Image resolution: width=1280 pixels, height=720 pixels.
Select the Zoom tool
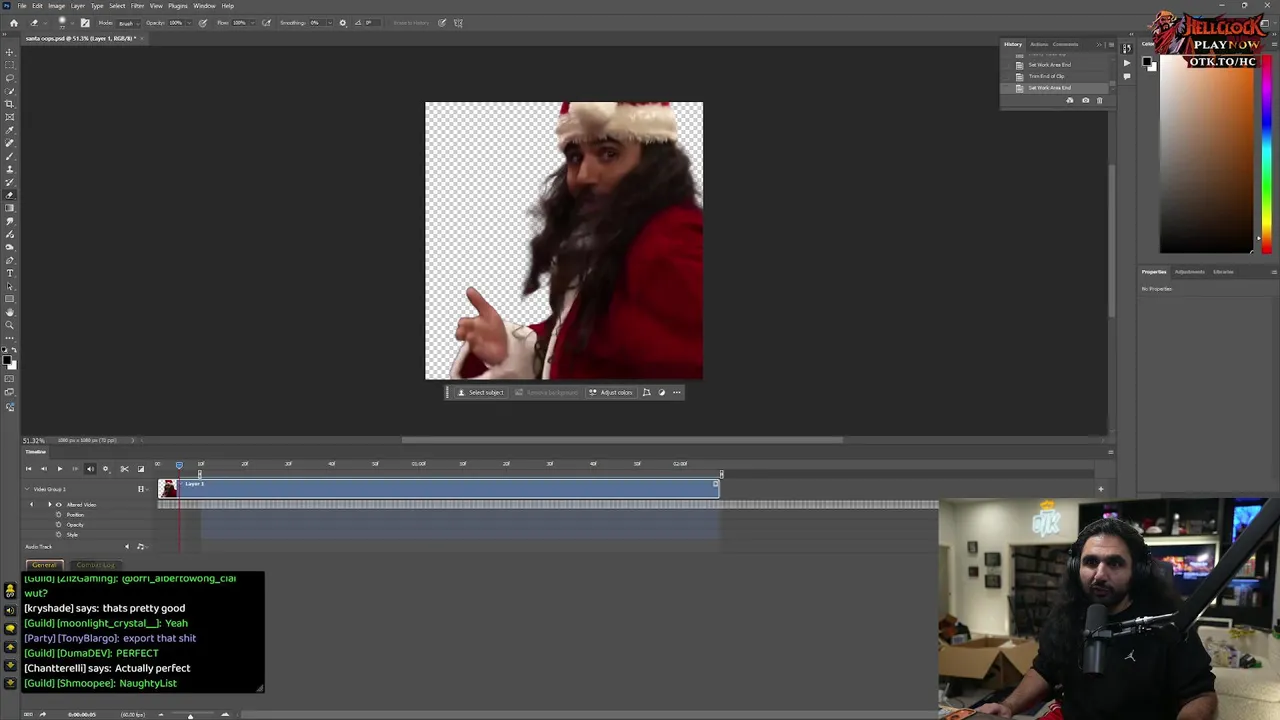coord(12,325)
